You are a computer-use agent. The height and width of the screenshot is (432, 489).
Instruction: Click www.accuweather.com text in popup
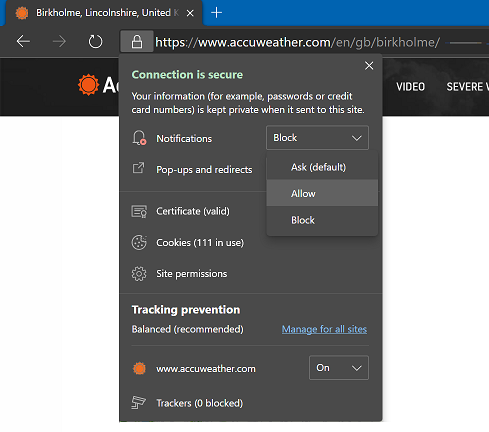click(x=206, y=369)
